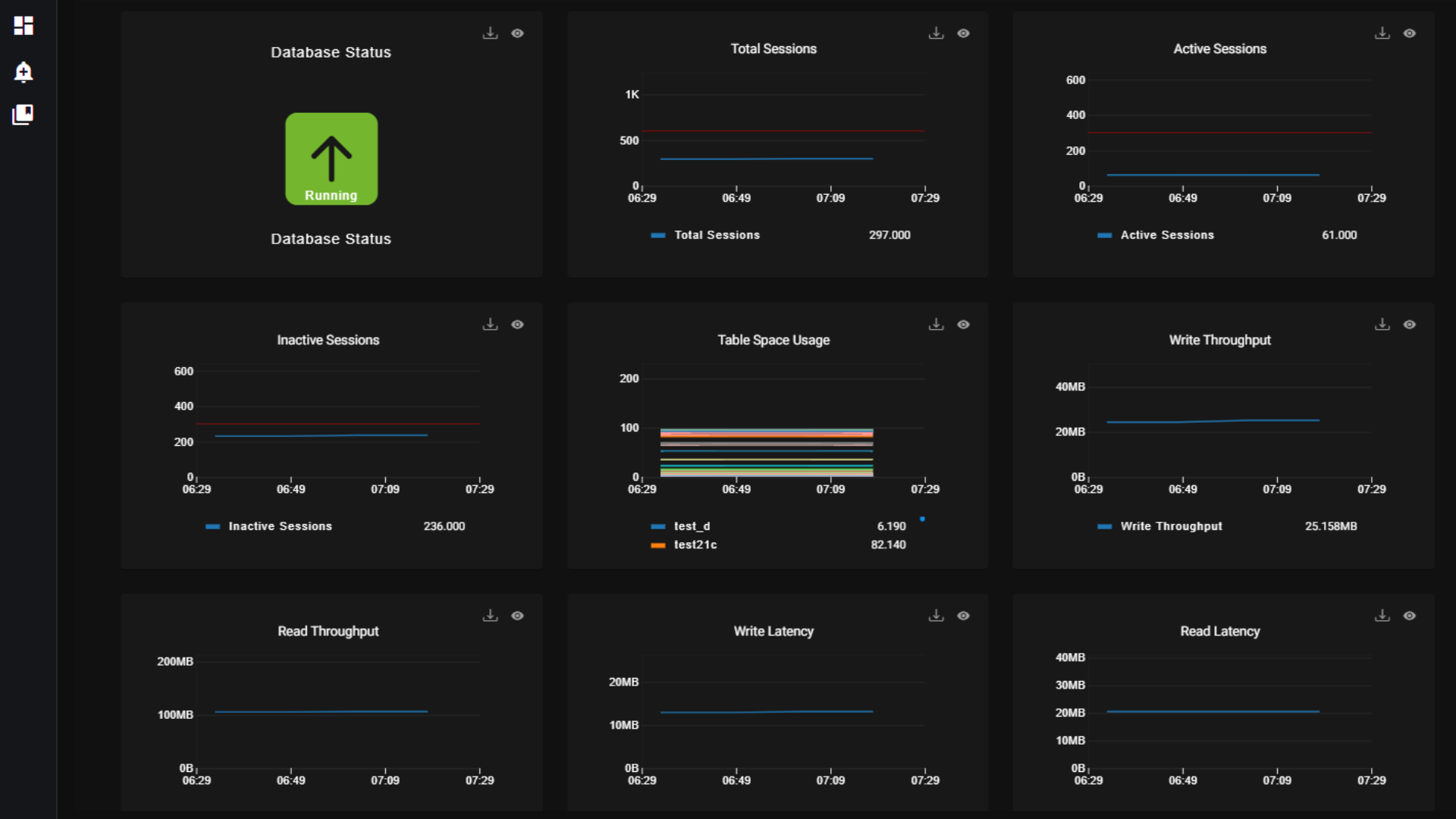Toggle visibility eye on Read Throughput panel
Screen dimensions: 1456x819
(517, 616)
